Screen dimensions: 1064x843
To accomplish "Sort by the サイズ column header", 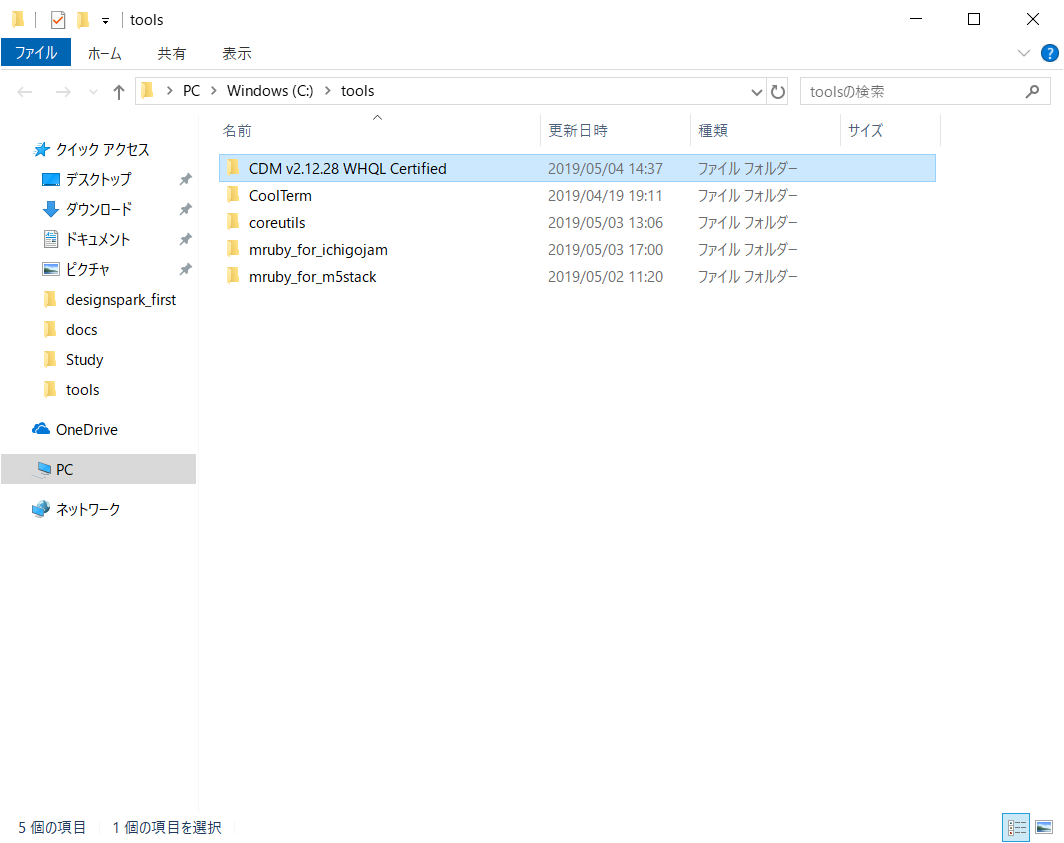I will pos(865,130).
